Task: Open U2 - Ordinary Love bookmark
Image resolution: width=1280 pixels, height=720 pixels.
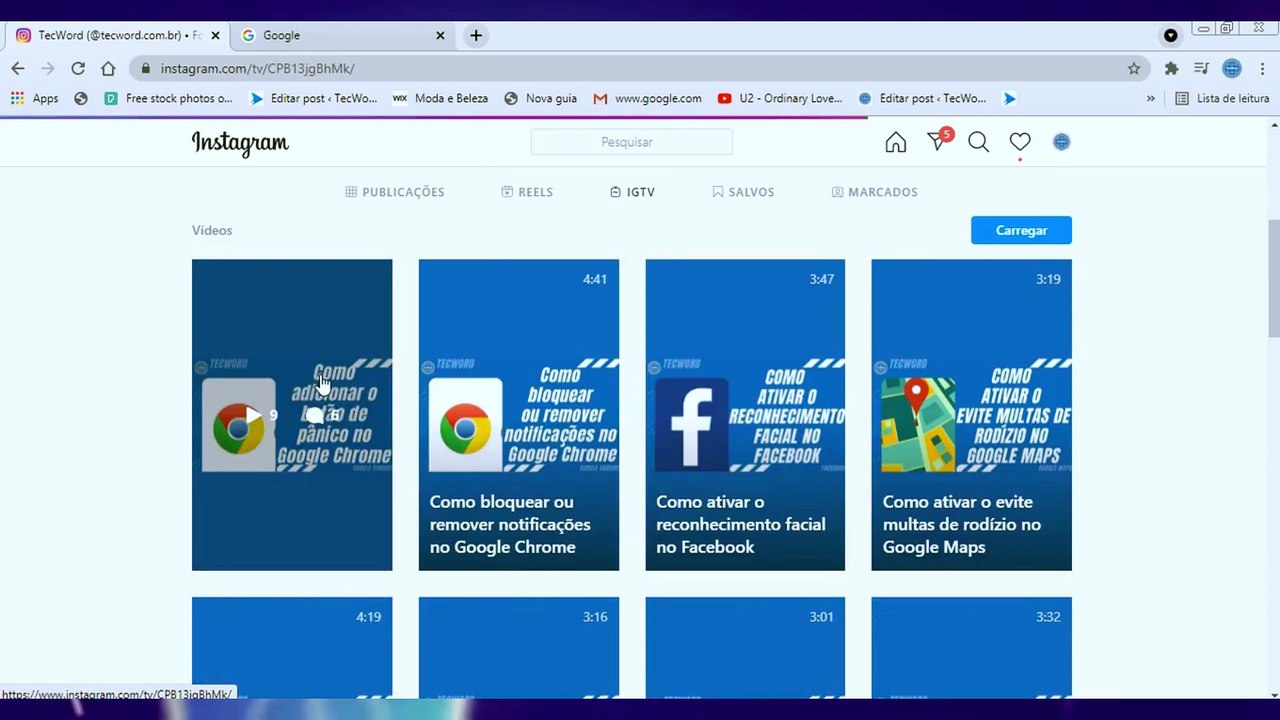Action: point(780,98)
